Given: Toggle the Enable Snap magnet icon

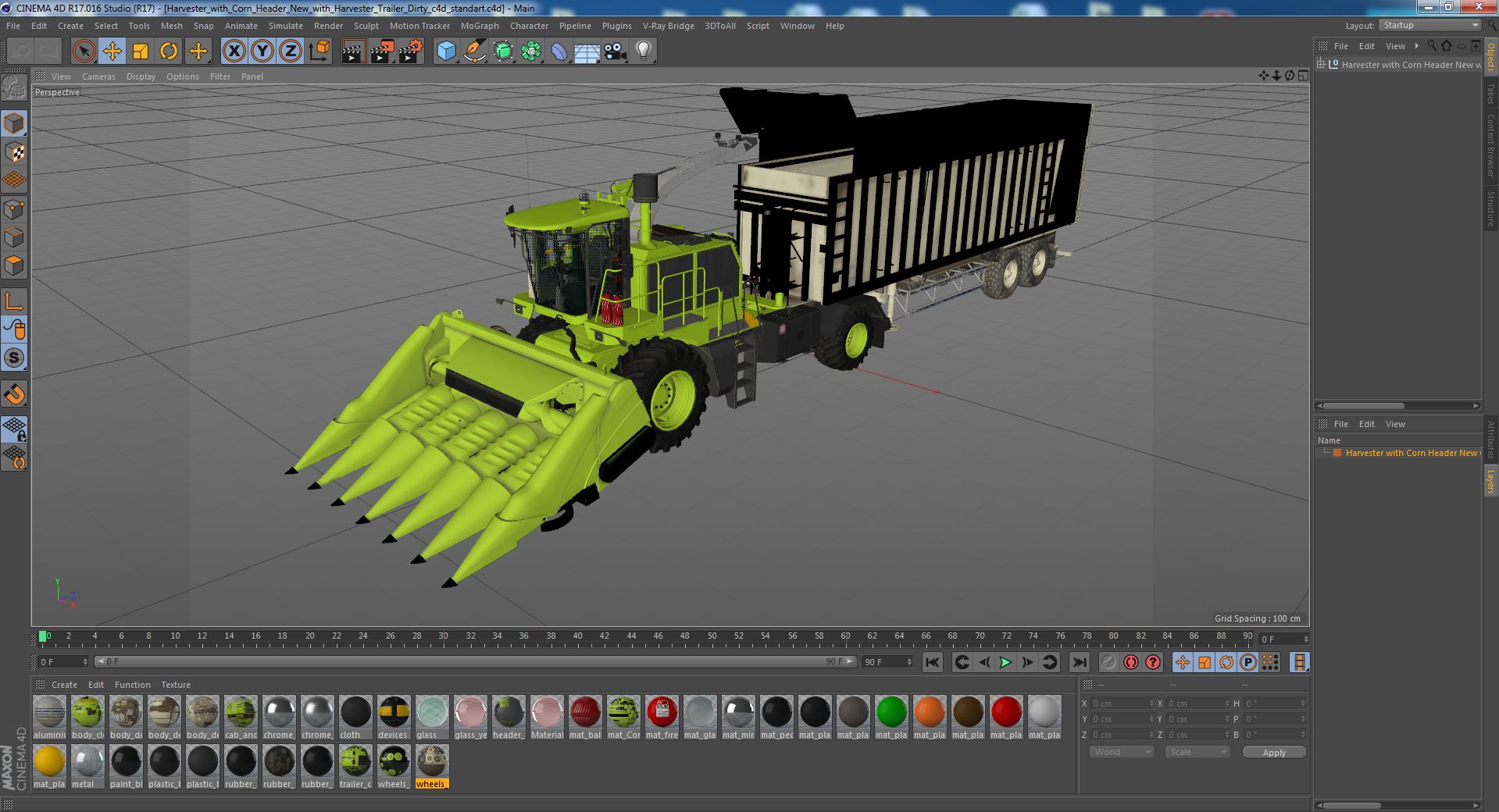Looking at the screenshot, I should pos(14,394).
